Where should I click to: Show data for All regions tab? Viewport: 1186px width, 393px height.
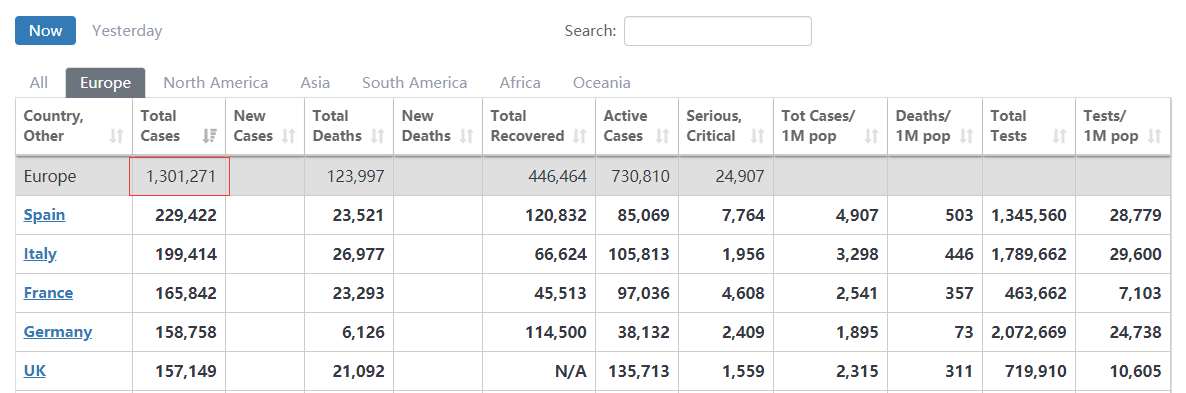click(39, 82)
